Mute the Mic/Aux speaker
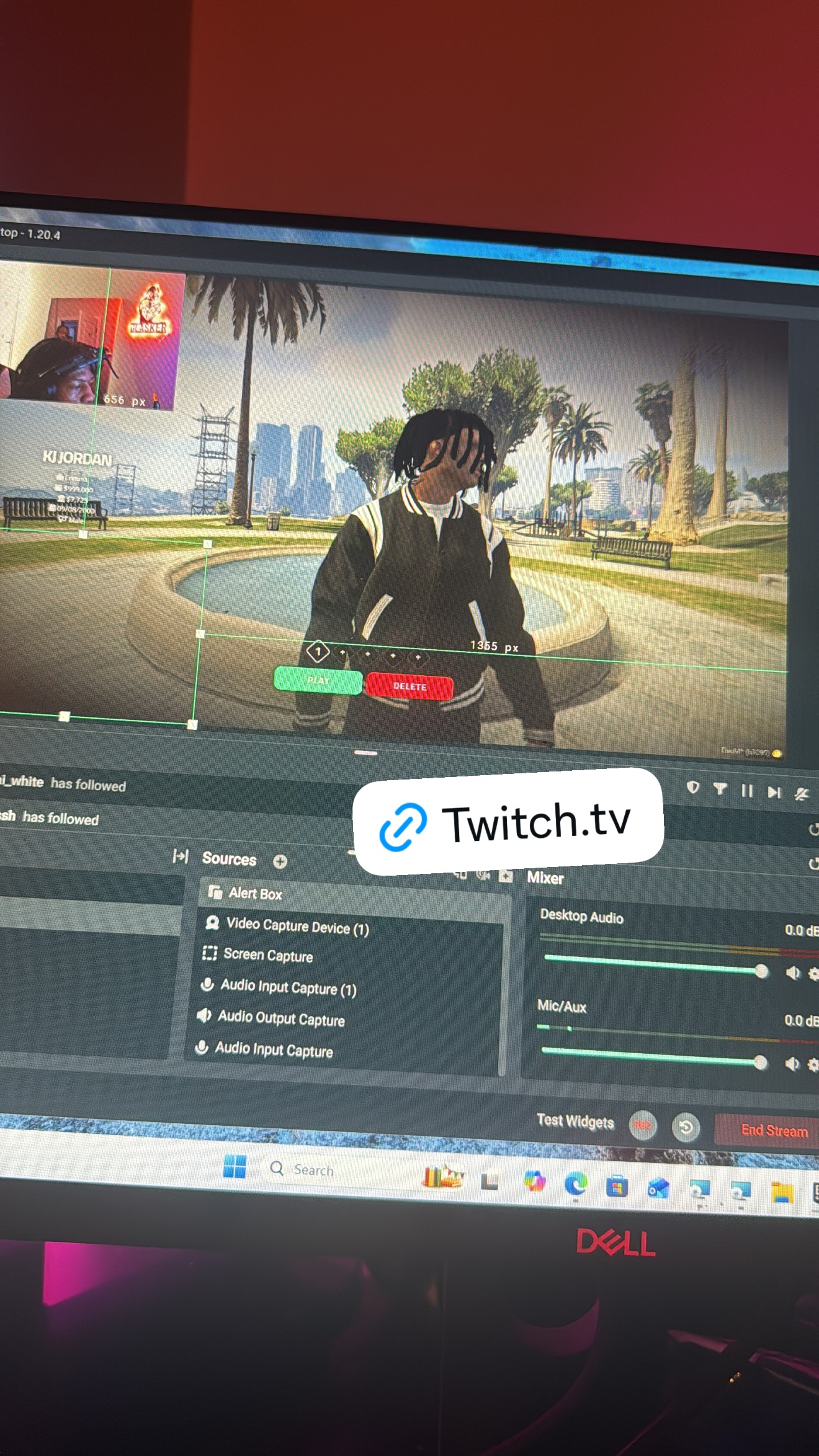Image resolution: width=819 pixels, height=1456 pixels. pyautogui.click(x=792, y=1064)
